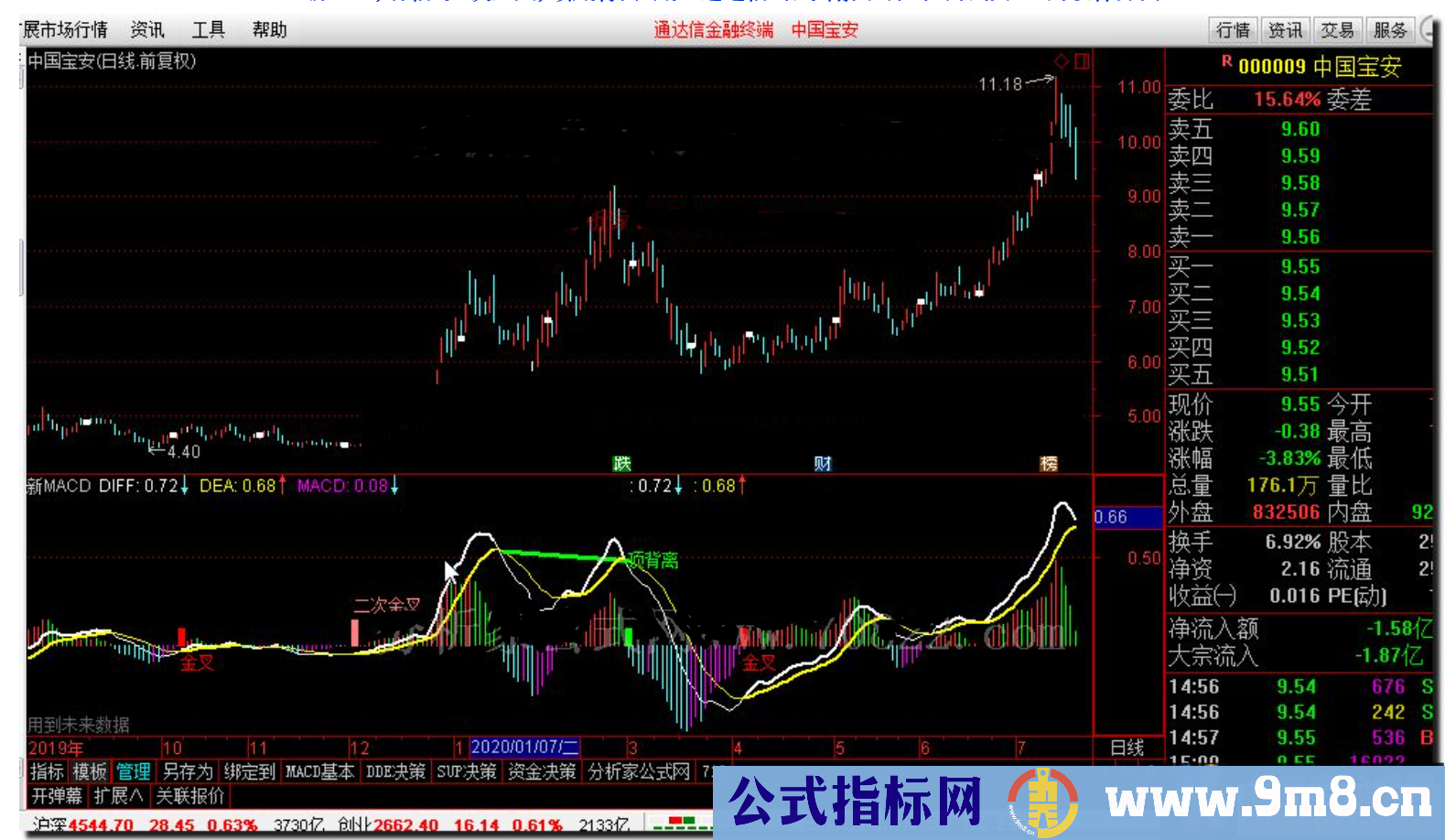
Task: Click the 交易 button at top right
Action: [x=1337, y=30]
